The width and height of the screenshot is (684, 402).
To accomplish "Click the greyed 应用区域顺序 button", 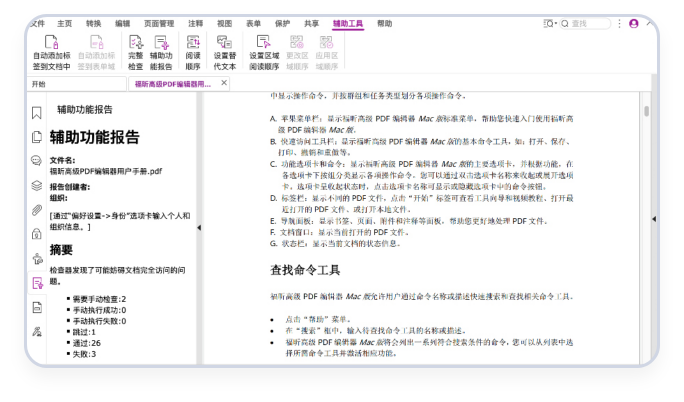I will [327, 53].
